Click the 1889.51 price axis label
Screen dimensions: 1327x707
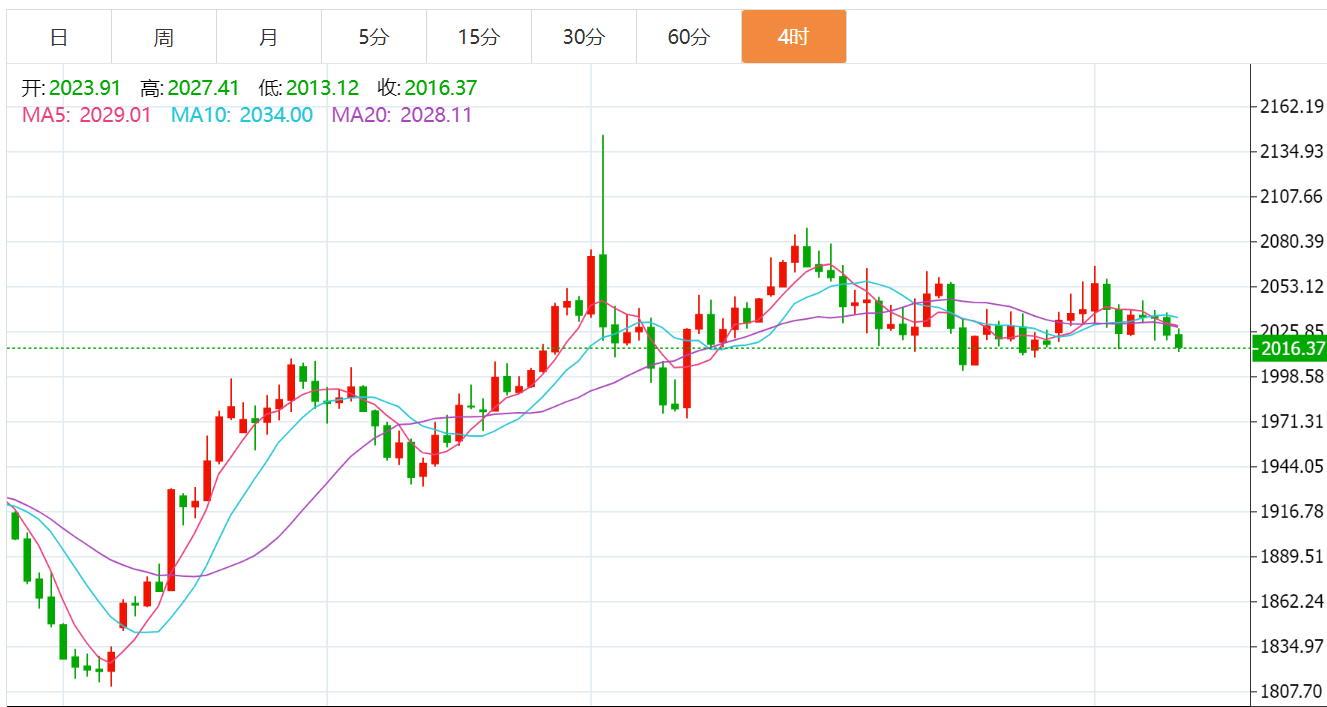tap(1292, 557)
